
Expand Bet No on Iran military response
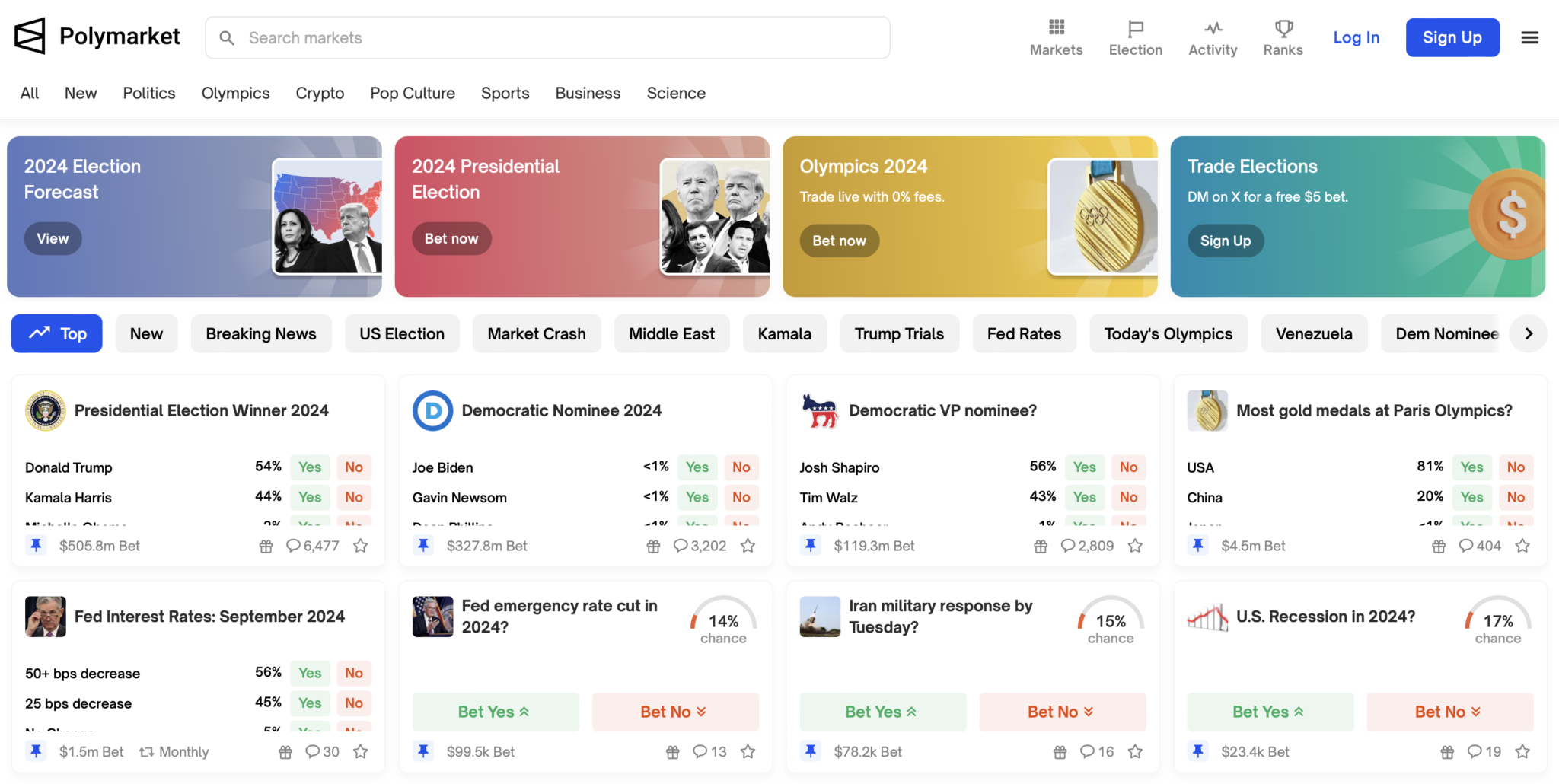1063,712
